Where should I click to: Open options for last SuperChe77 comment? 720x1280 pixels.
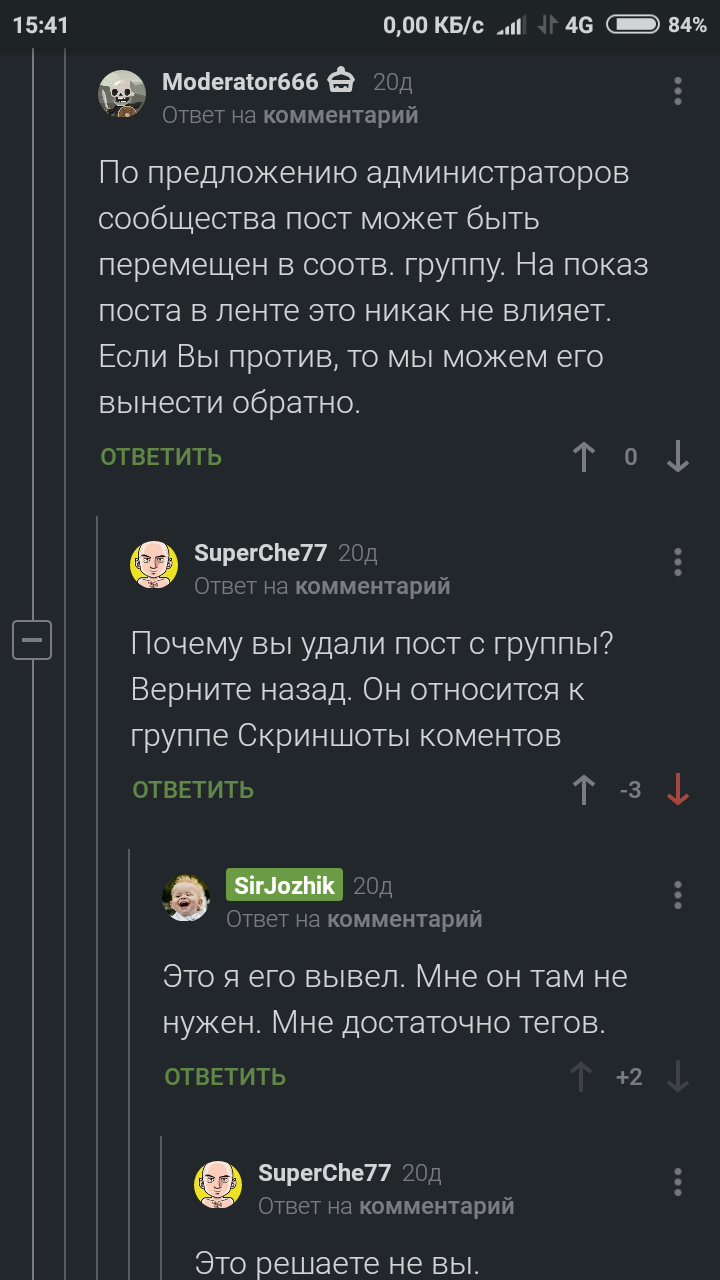tap(678, 1182)
